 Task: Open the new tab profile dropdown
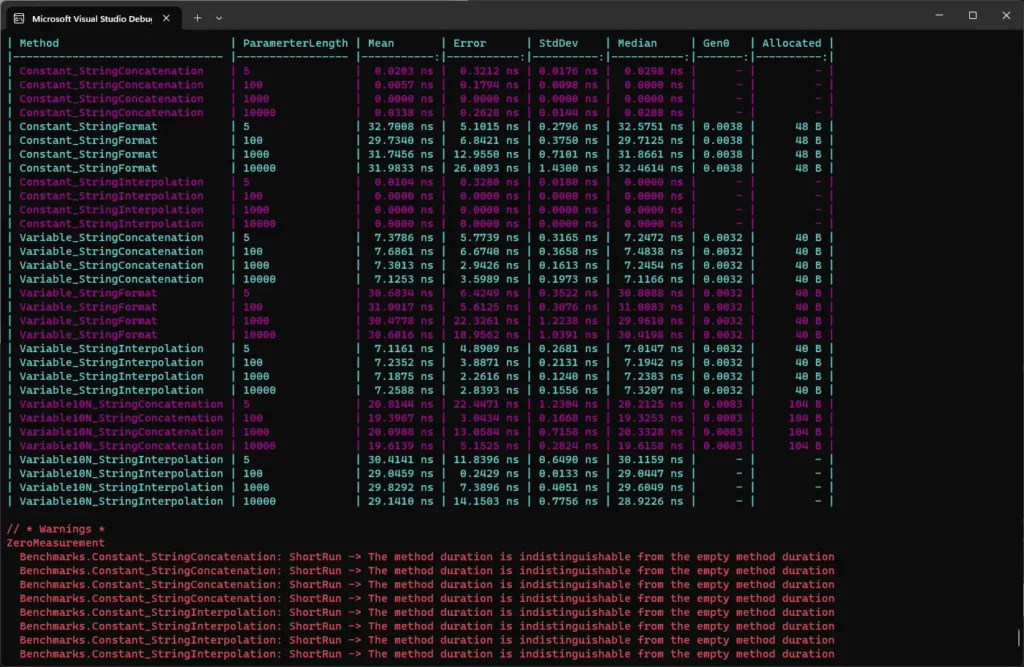(x=219, y=18)
